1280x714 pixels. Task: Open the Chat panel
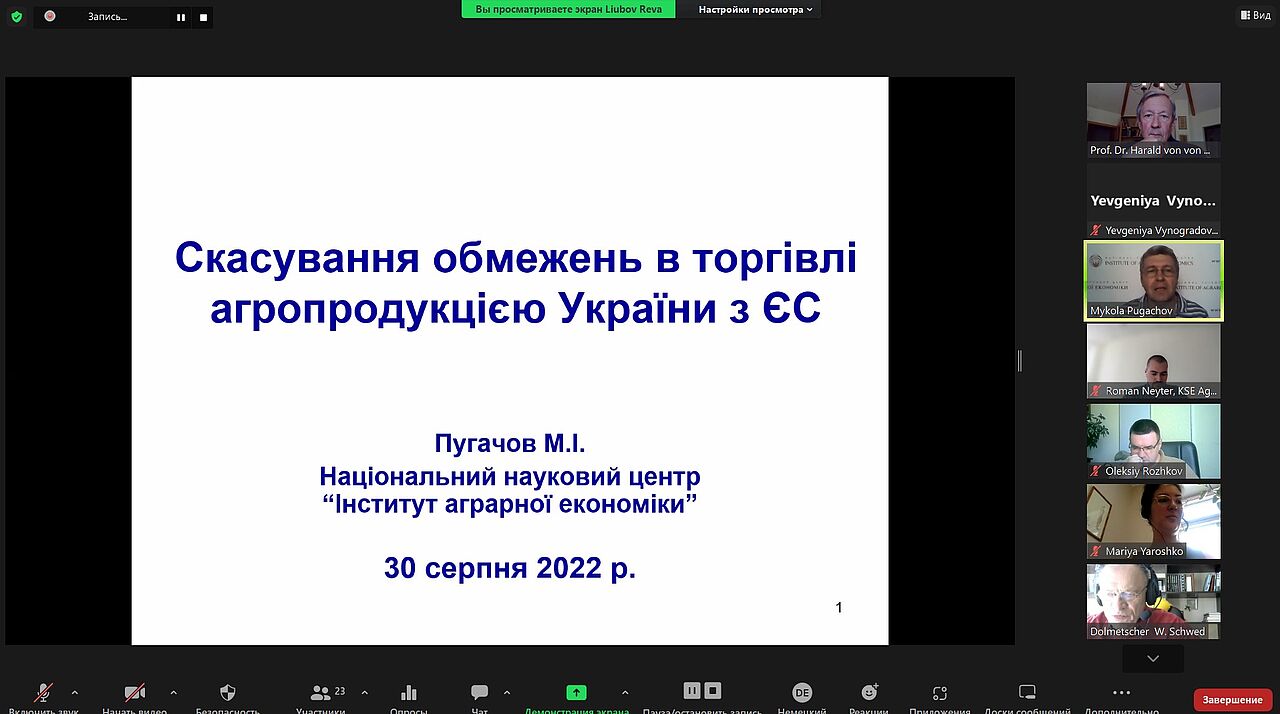(x=479, y=693)
